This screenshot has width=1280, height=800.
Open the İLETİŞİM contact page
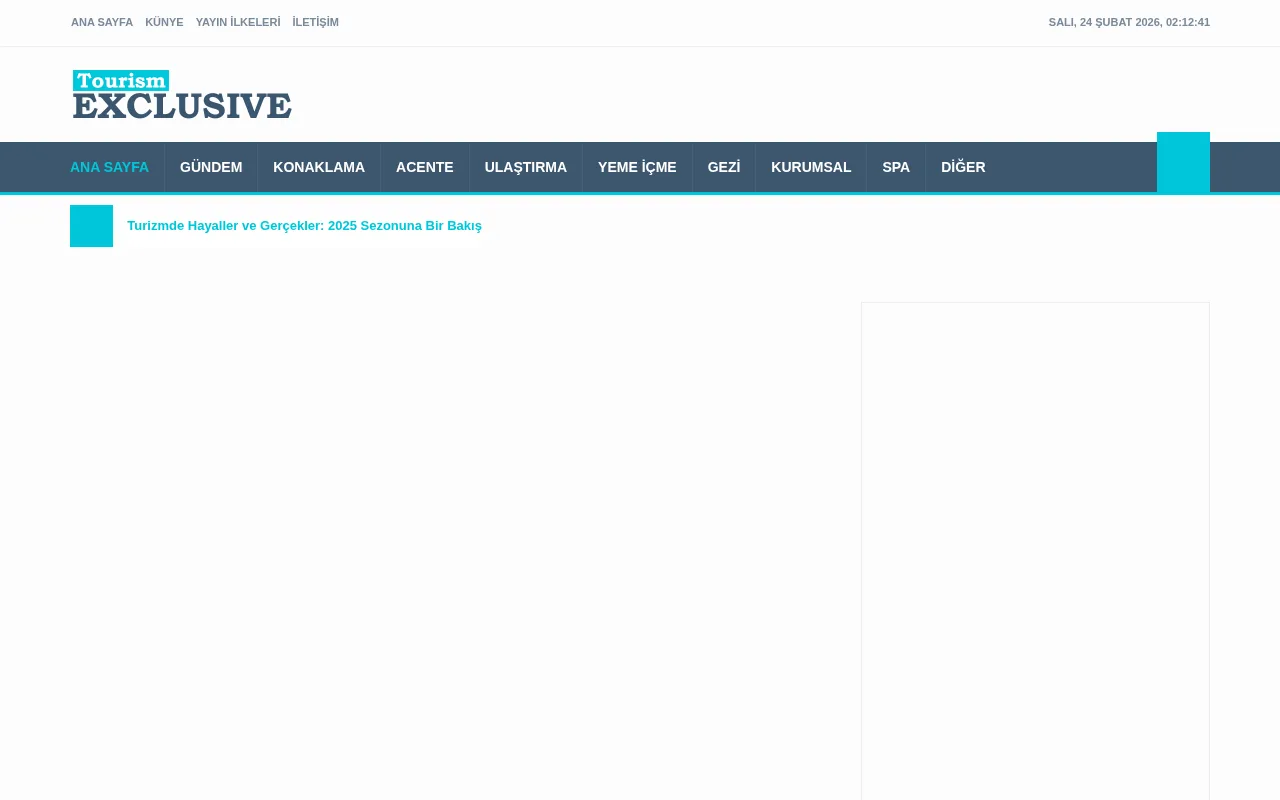click(315, 22)
